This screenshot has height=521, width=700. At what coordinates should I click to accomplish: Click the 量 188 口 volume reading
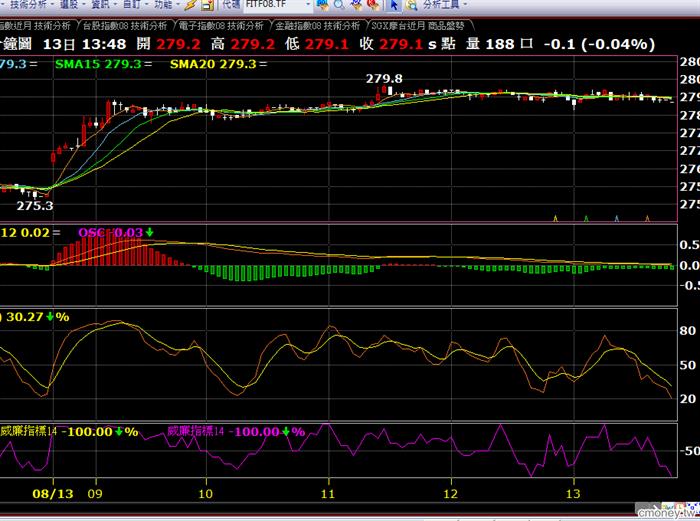pyautogui.click(x=500, y=44)
